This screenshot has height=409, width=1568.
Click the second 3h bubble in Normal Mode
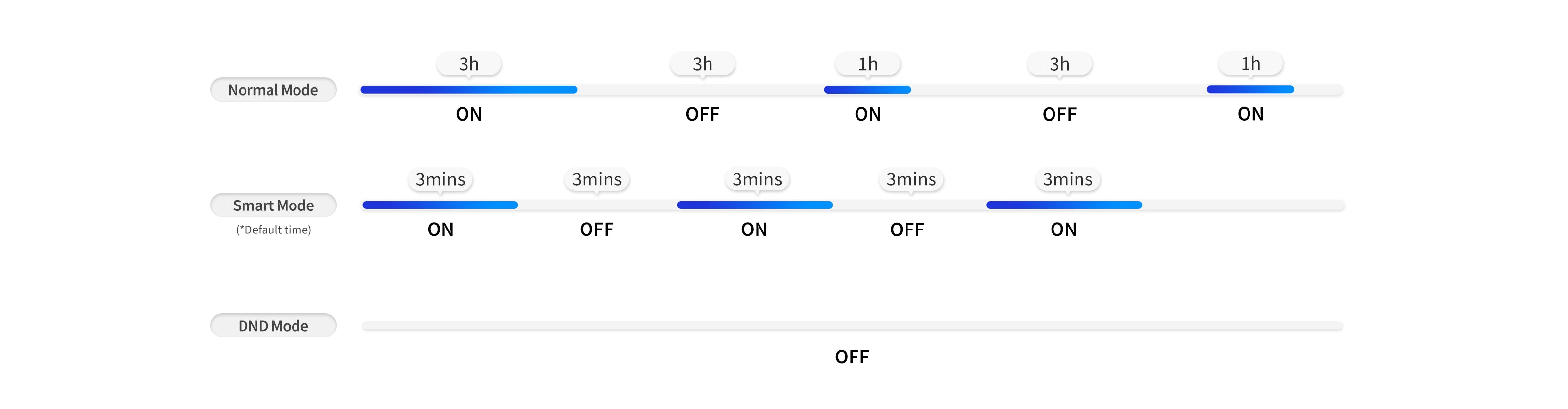click(703, 63)
